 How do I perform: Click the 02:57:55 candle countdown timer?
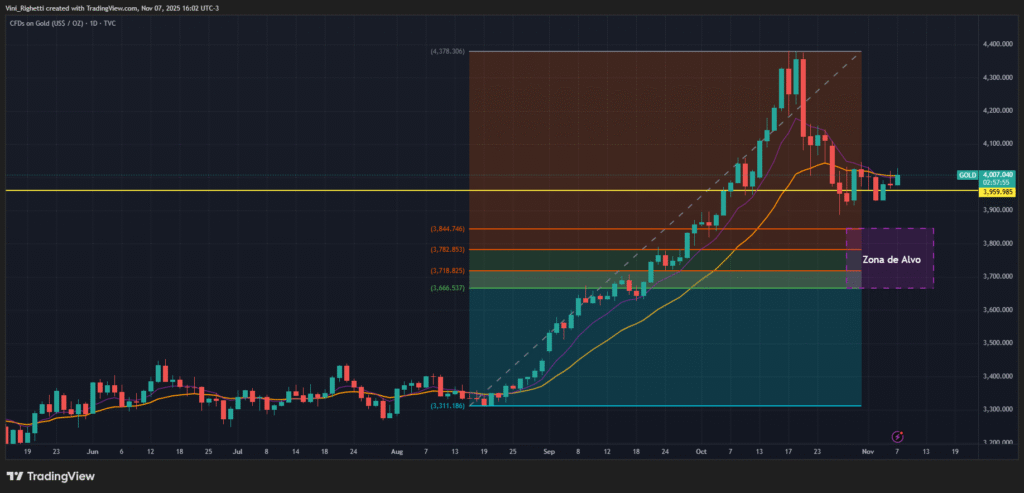(997, 183)
